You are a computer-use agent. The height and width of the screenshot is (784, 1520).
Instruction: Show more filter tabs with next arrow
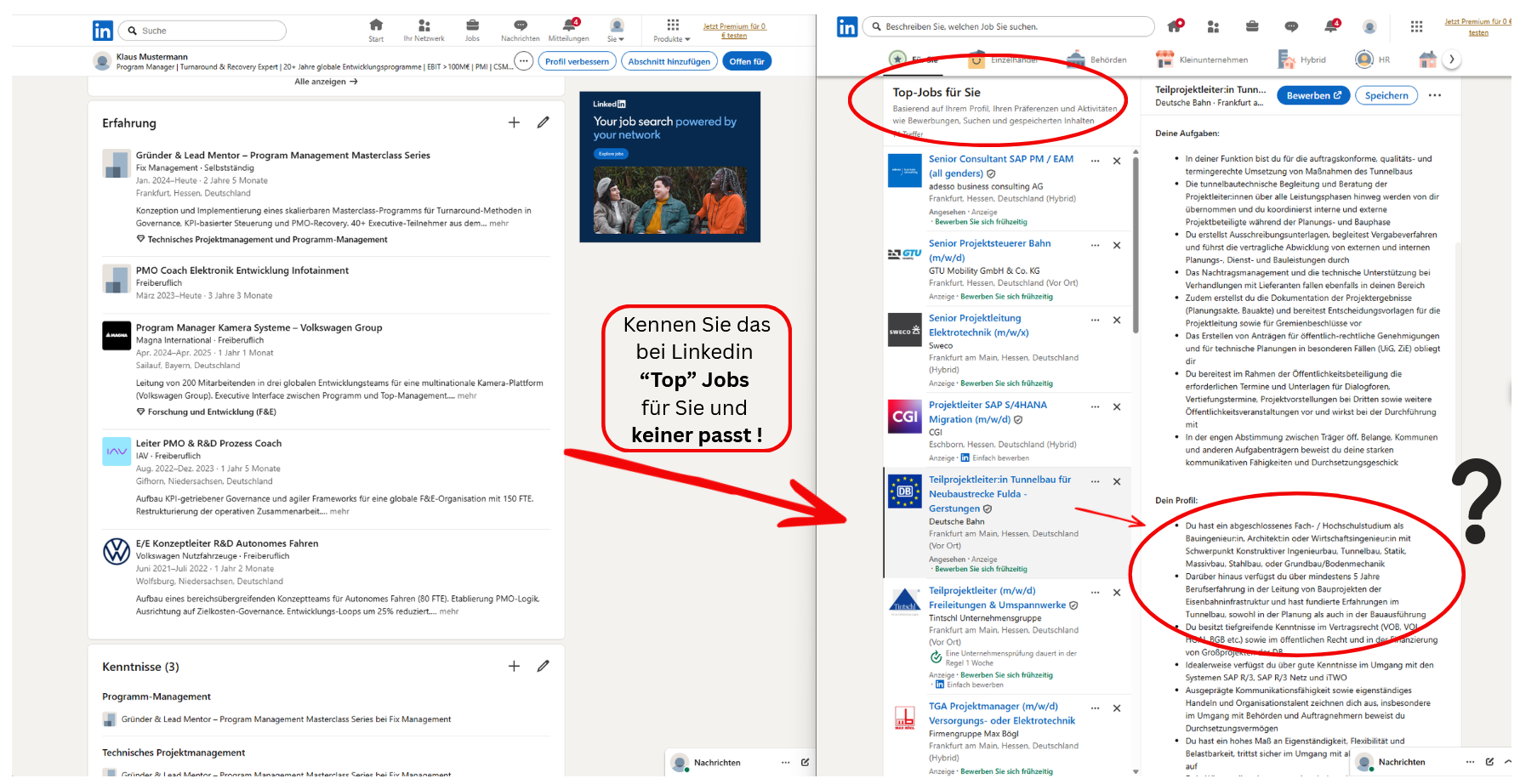[x=1452, y=60]
